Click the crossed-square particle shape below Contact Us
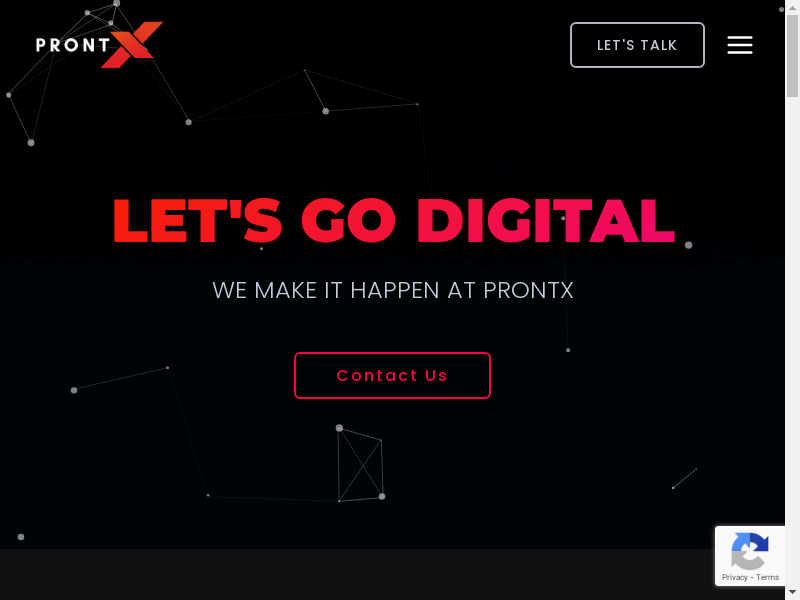The image size is (800, 600). click(361, 464)
